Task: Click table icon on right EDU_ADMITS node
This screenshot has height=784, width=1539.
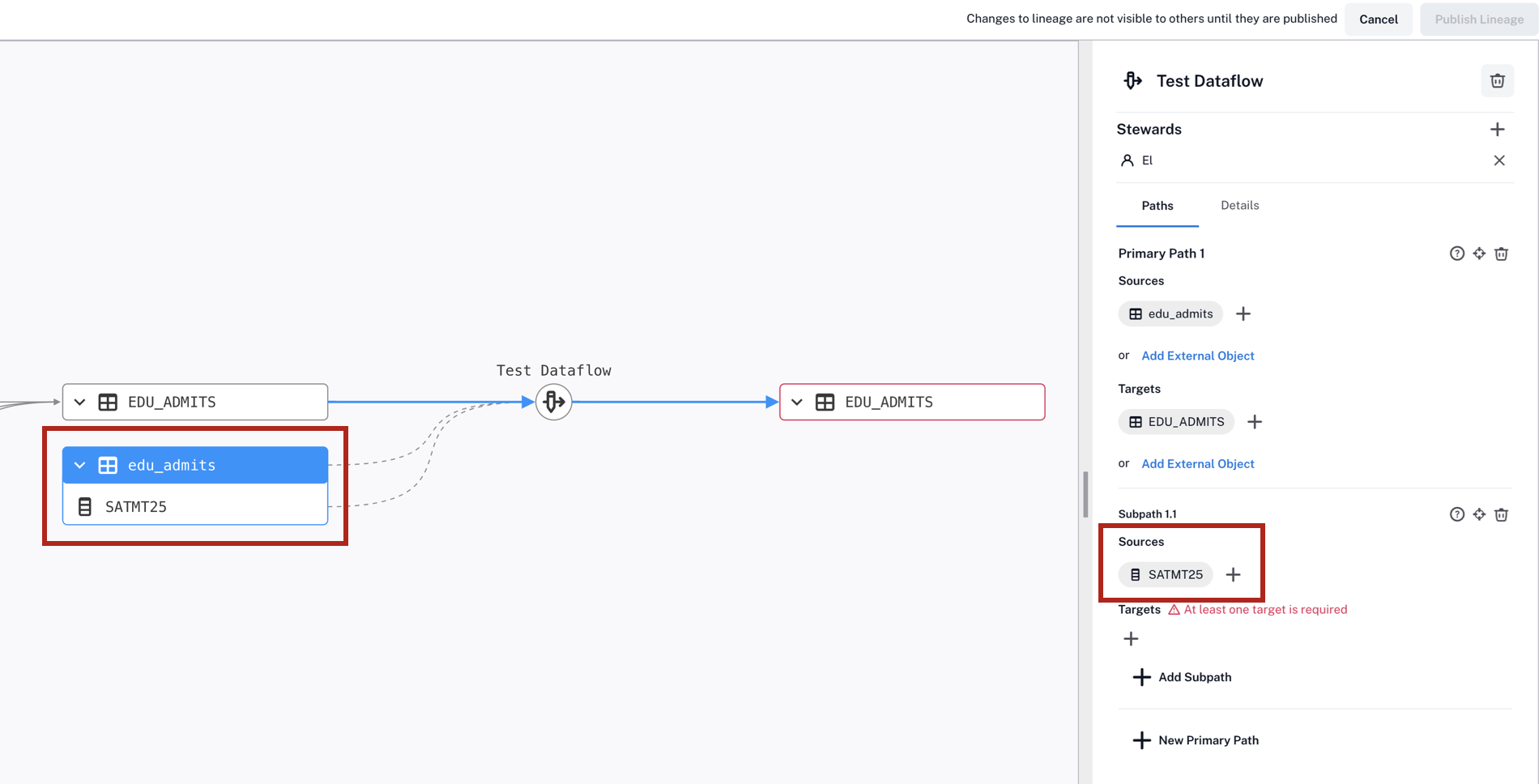Action: click(x=825, y=402)
